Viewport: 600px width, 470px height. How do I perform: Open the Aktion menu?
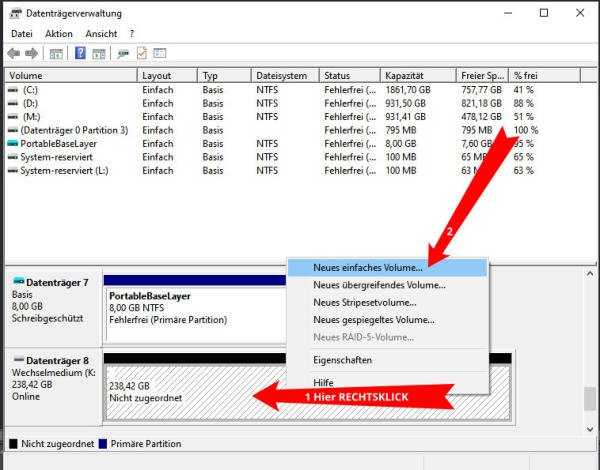point(59,34)
